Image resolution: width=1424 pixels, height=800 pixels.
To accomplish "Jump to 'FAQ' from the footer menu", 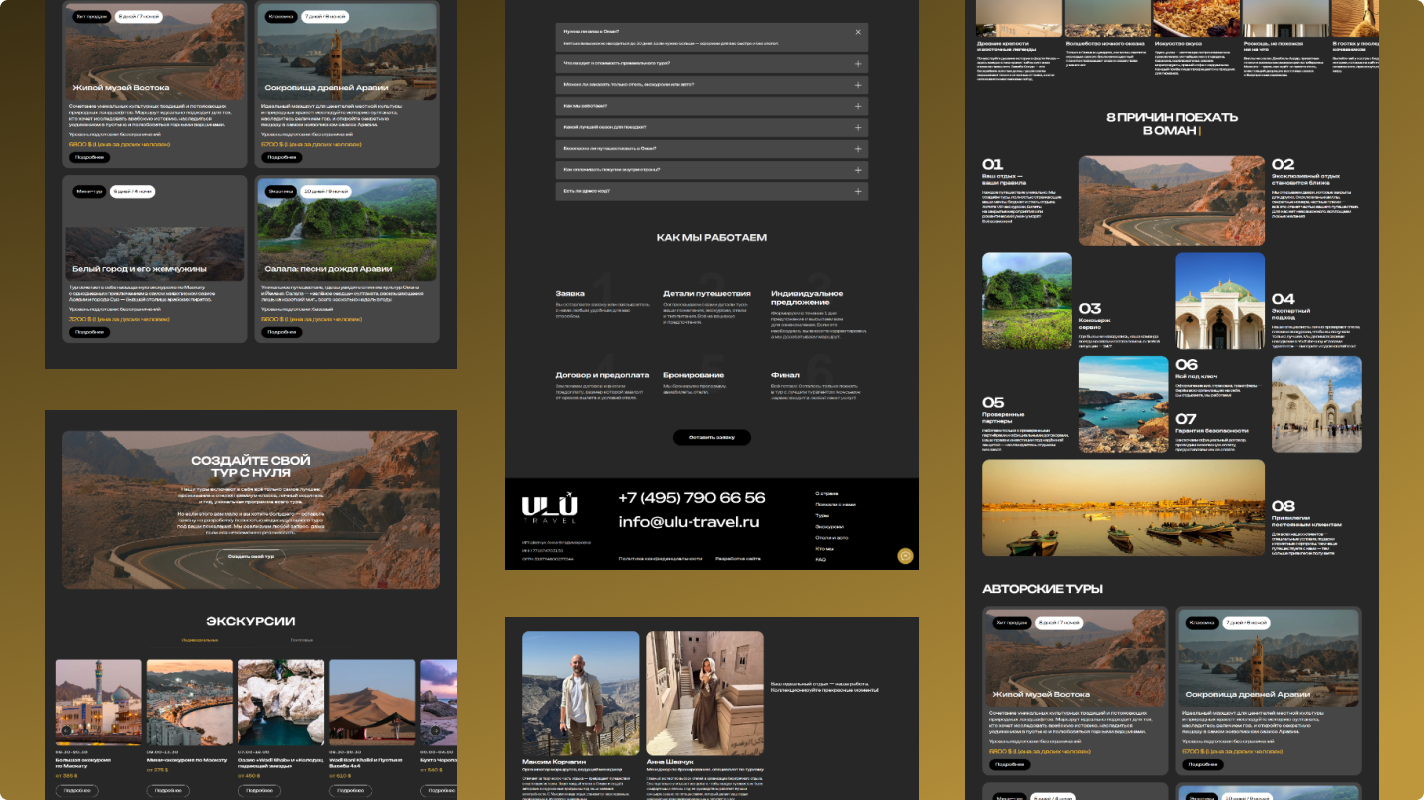I will point(821,559).
